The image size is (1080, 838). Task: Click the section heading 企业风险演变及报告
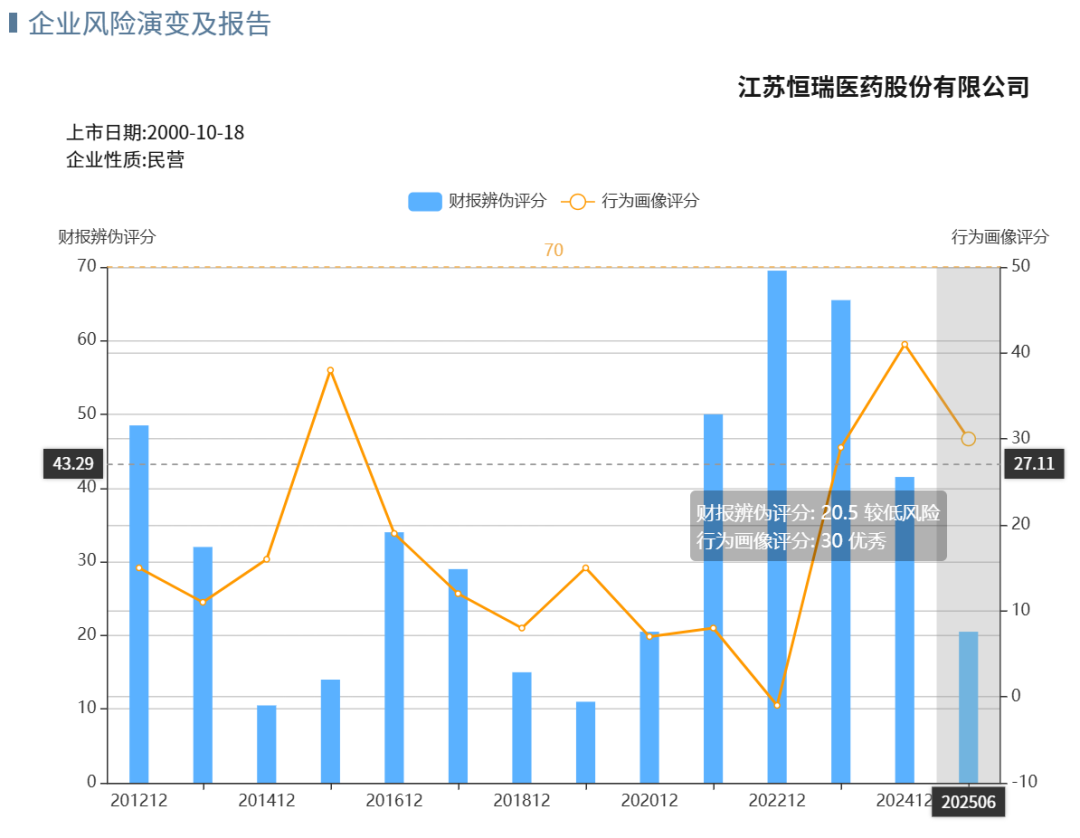click(149, 23)
